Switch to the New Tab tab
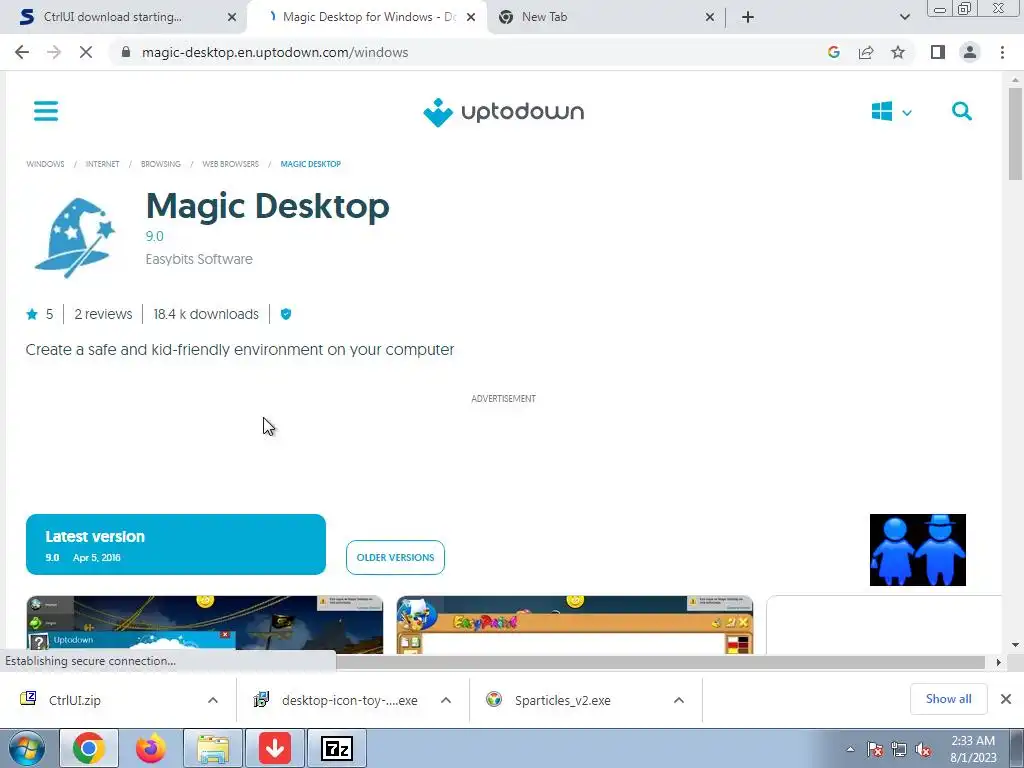 pyautogui.click(x=545, y=17)
